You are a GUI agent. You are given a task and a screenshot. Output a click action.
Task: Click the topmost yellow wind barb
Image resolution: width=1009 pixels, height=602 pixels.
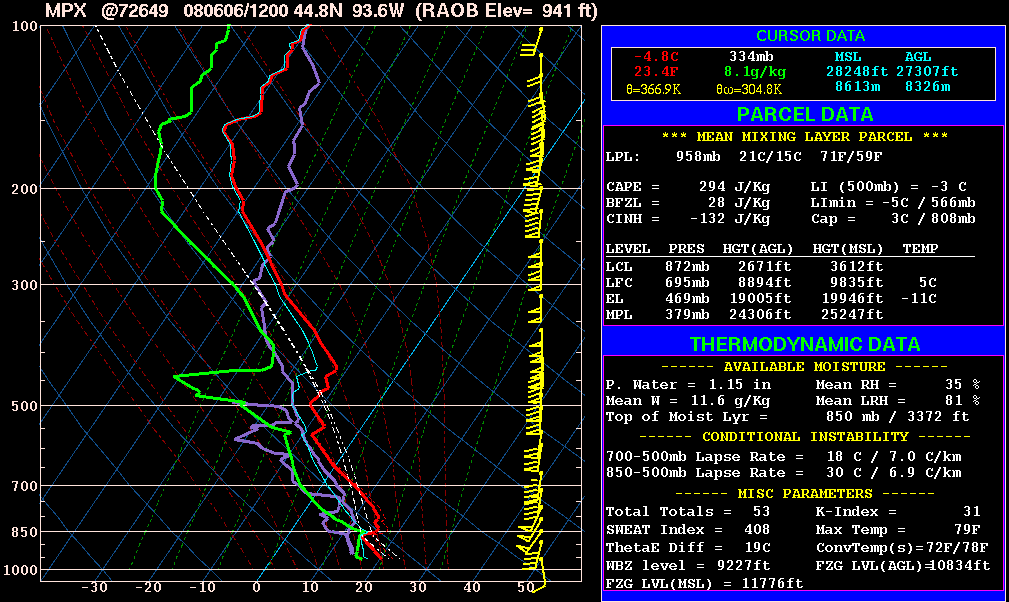(539, 34)
